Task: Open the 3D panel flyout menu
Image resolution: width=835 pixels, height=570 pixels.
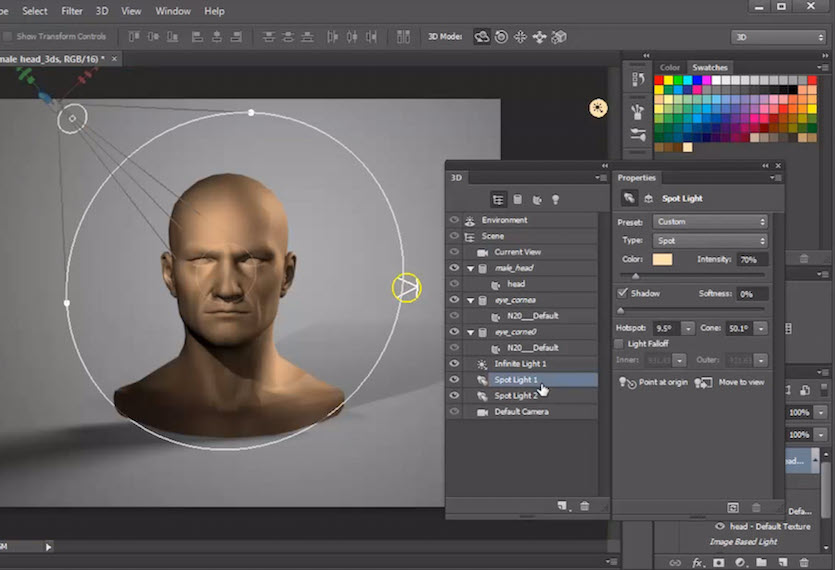Action: pyautogui.click(x=601, y=177)
